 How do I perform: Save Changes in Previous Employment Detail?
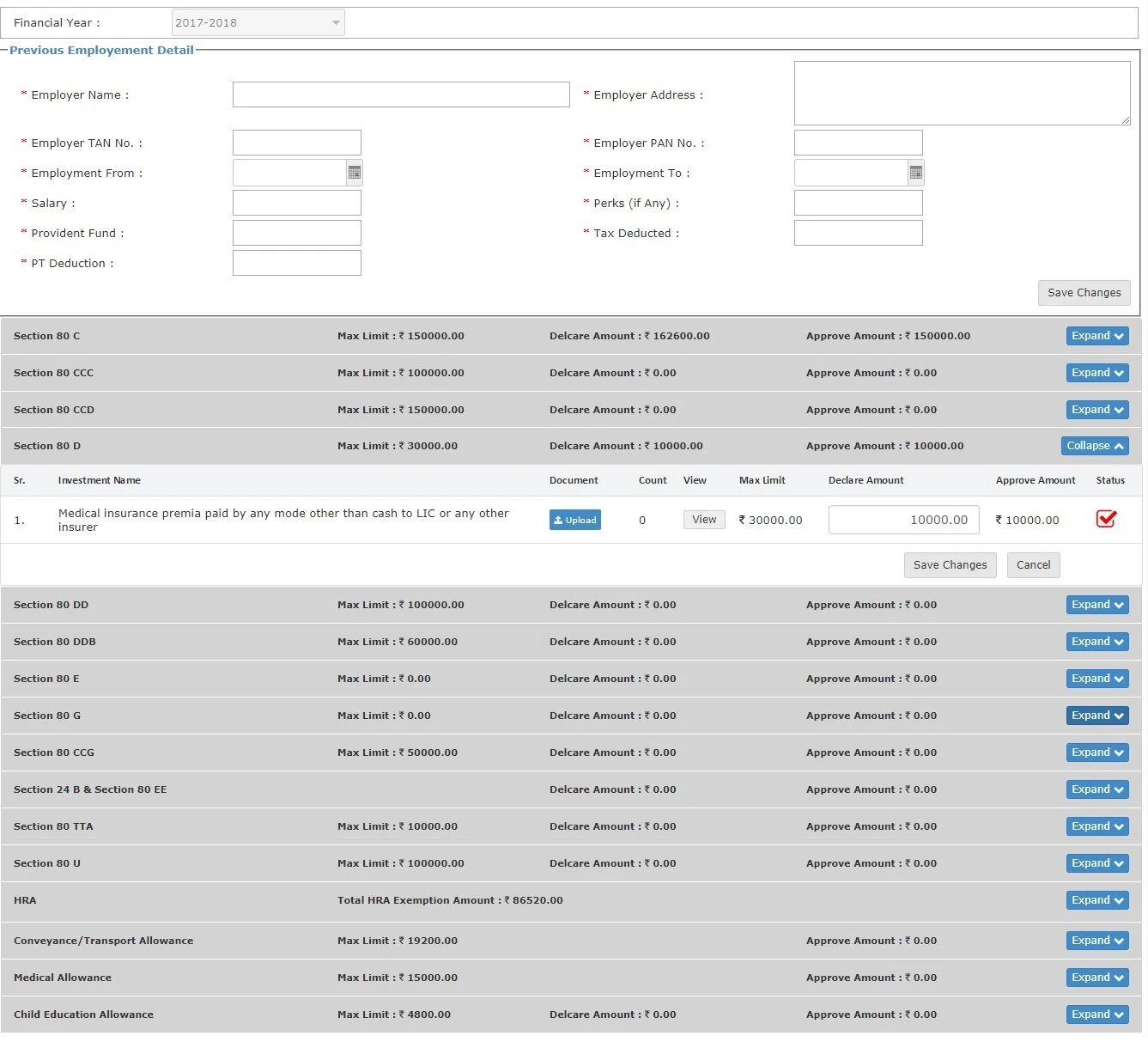[x=1084, y=293]
